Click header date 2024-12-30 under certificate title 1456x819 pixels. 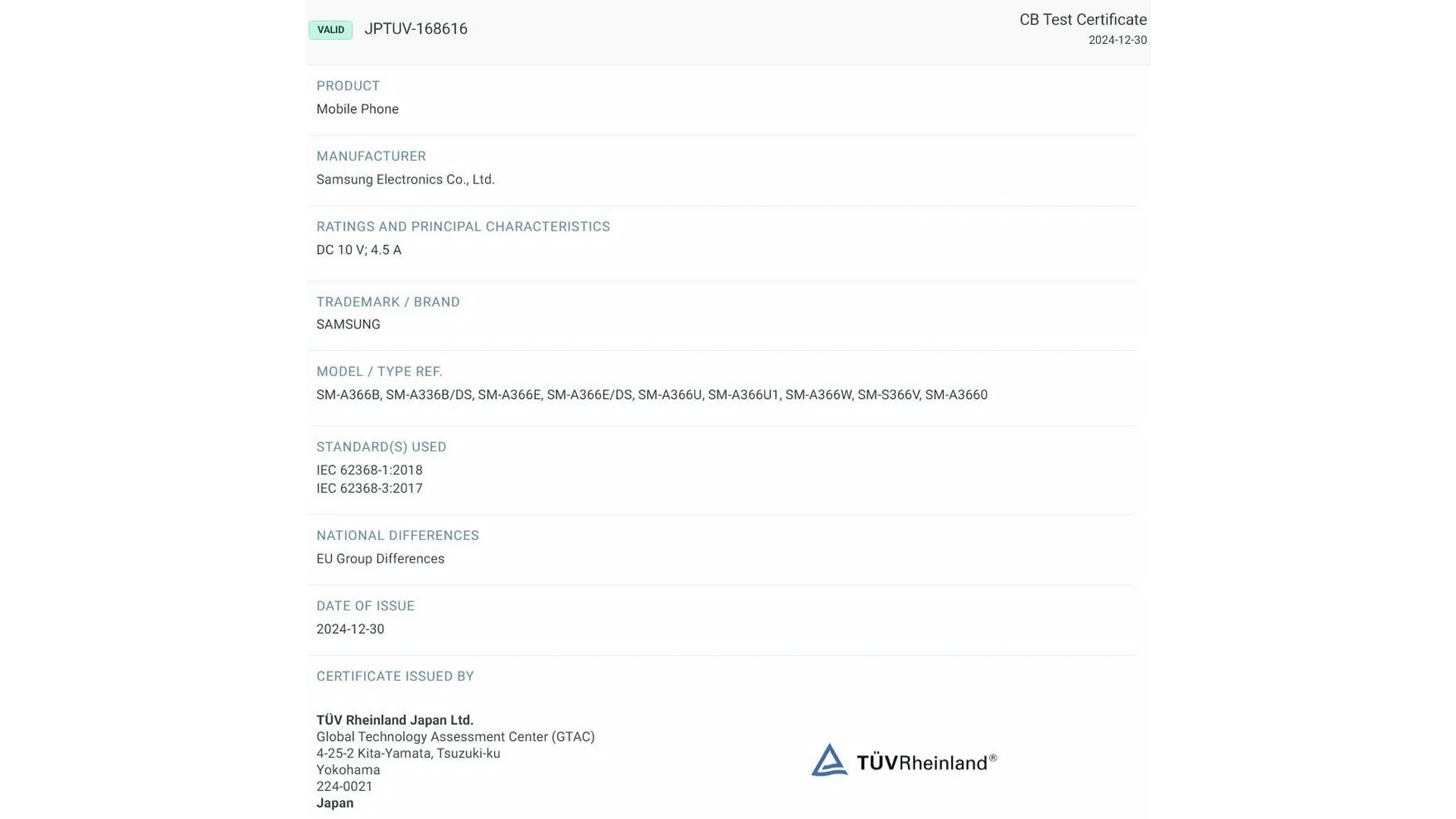pos(1117,40)
